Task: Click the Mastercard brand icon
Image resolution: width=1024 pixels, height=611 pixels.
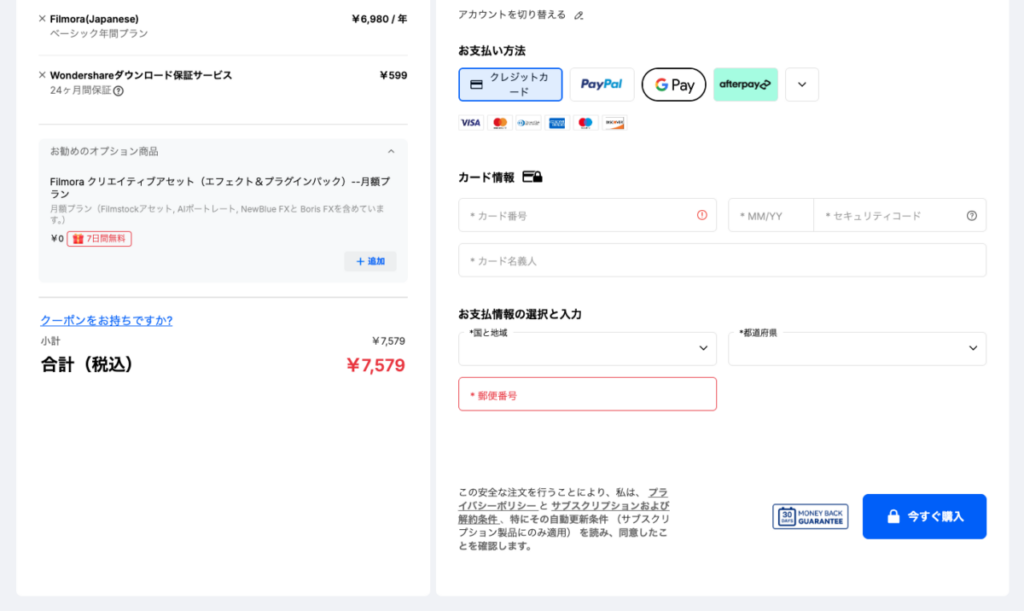Action: tap(500, 122)
